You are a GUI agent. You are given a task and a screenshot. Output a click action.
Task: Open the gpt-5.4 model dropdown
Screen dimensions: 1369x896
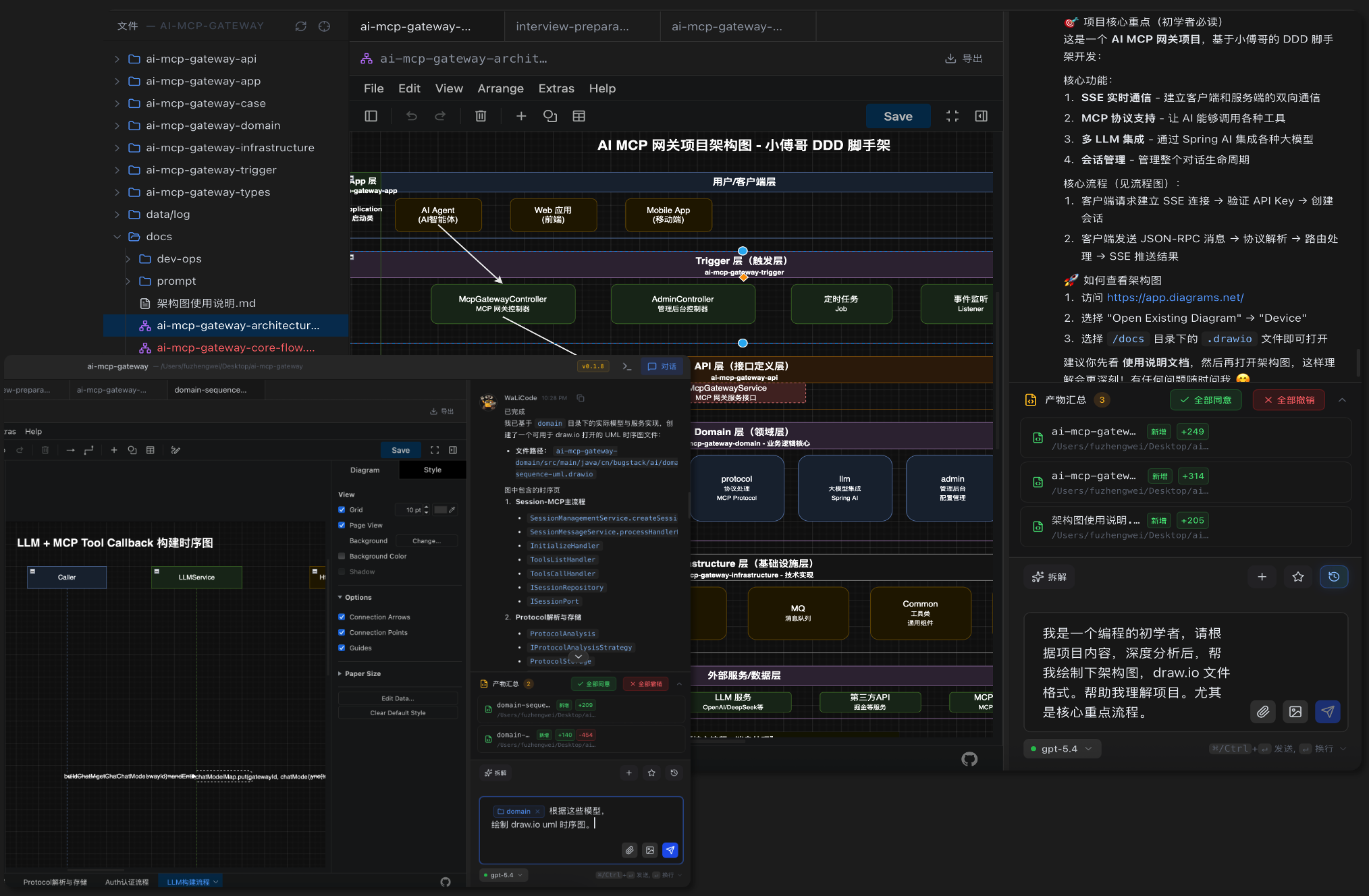(x=1063, y=749)
